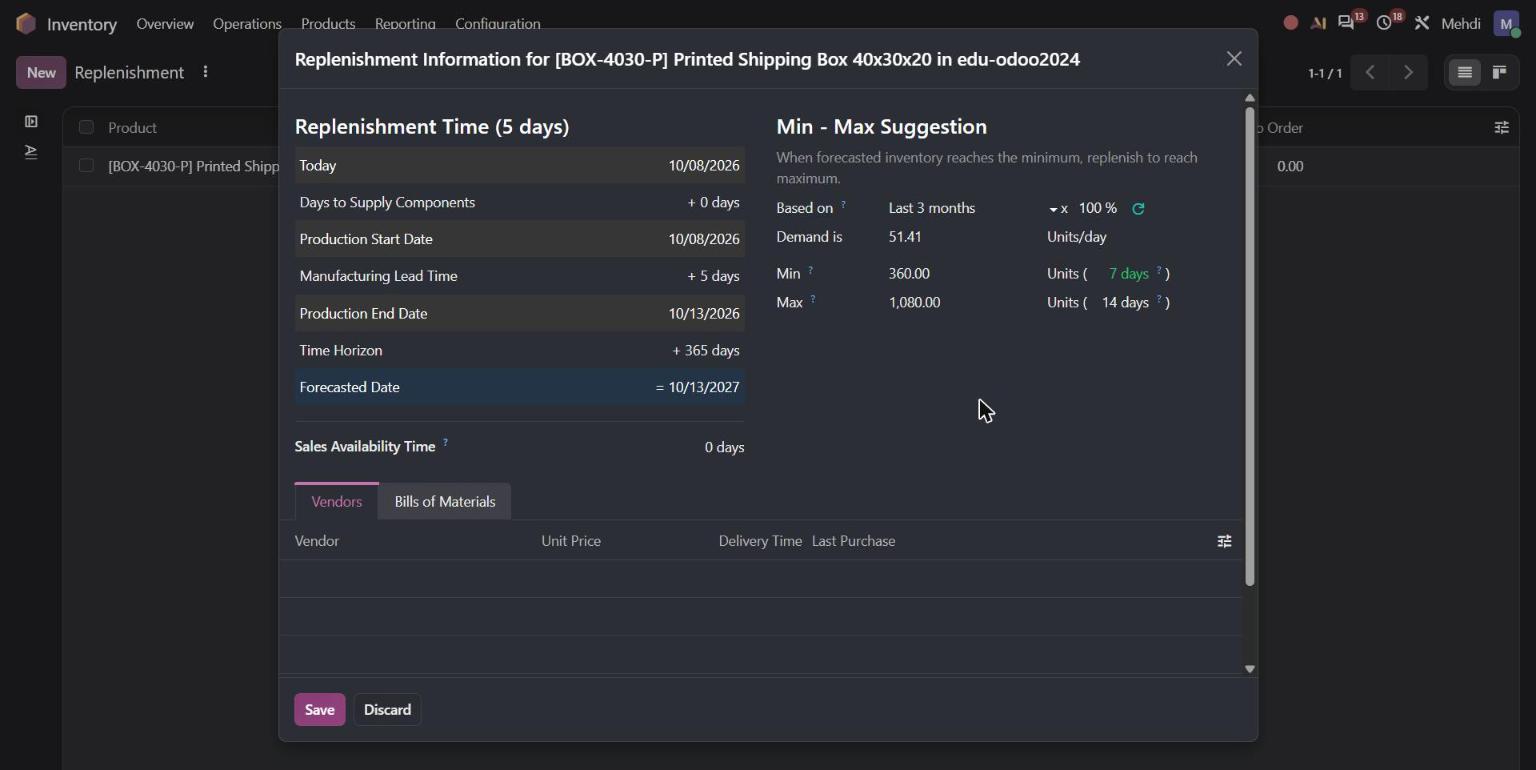The width and height of the screenshot is (1536, 770).
Task: Click the red recording indicator in navbar
Action: pyautogui.click(x=1291, y=23)
